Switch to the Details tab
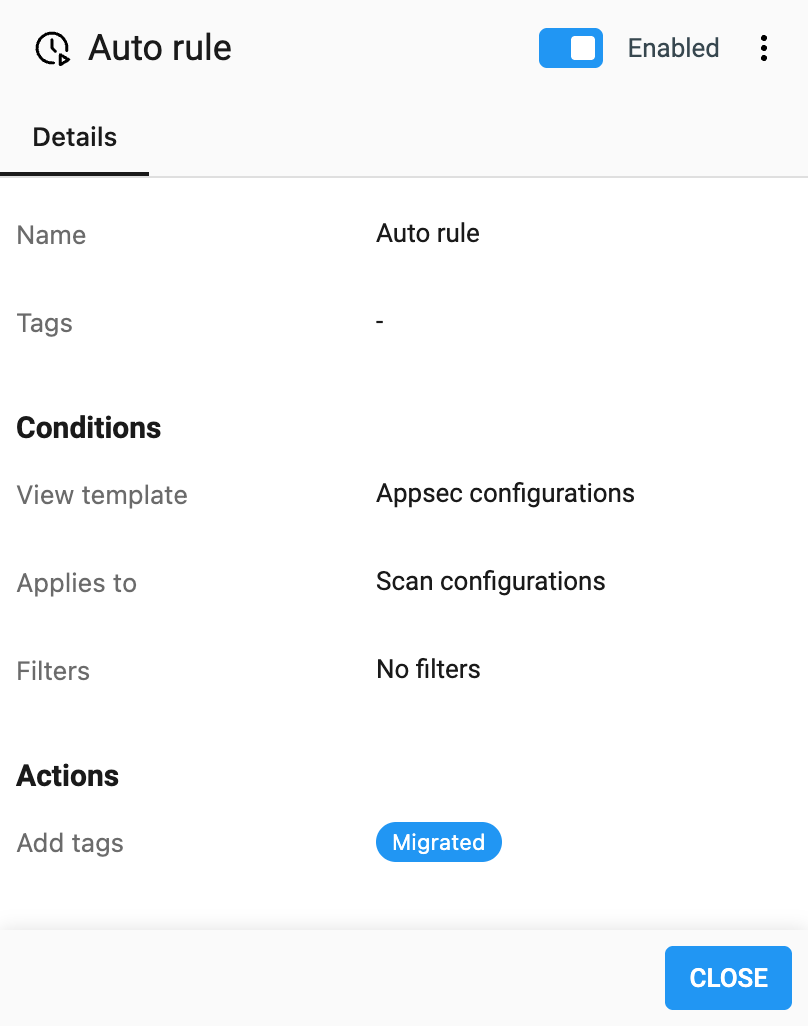 (x=74, y=137)
